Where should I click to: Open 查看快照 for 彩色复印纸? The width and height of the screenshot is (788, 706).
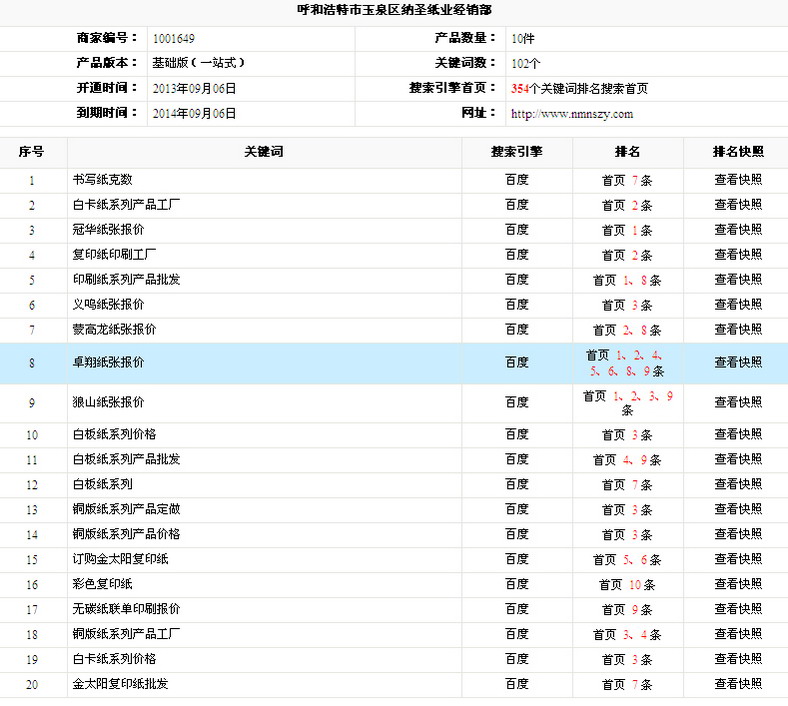pos(738,584)
